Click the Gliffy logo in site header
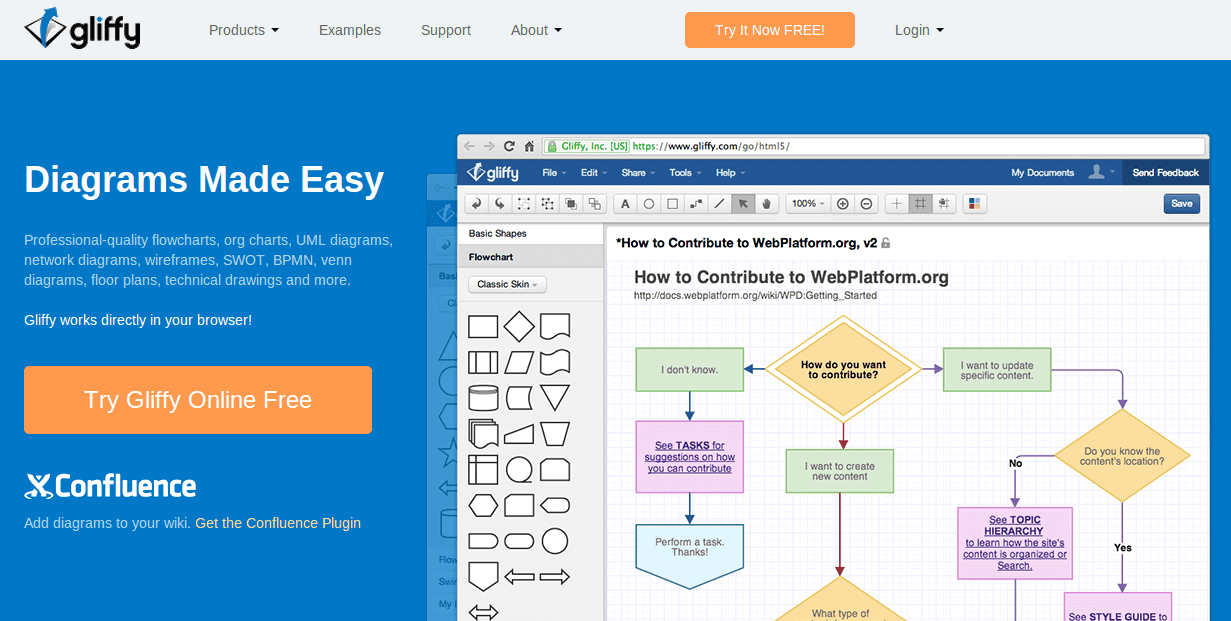The width and height of the screenshot is (1231, 621). click(x=82, y=29)
